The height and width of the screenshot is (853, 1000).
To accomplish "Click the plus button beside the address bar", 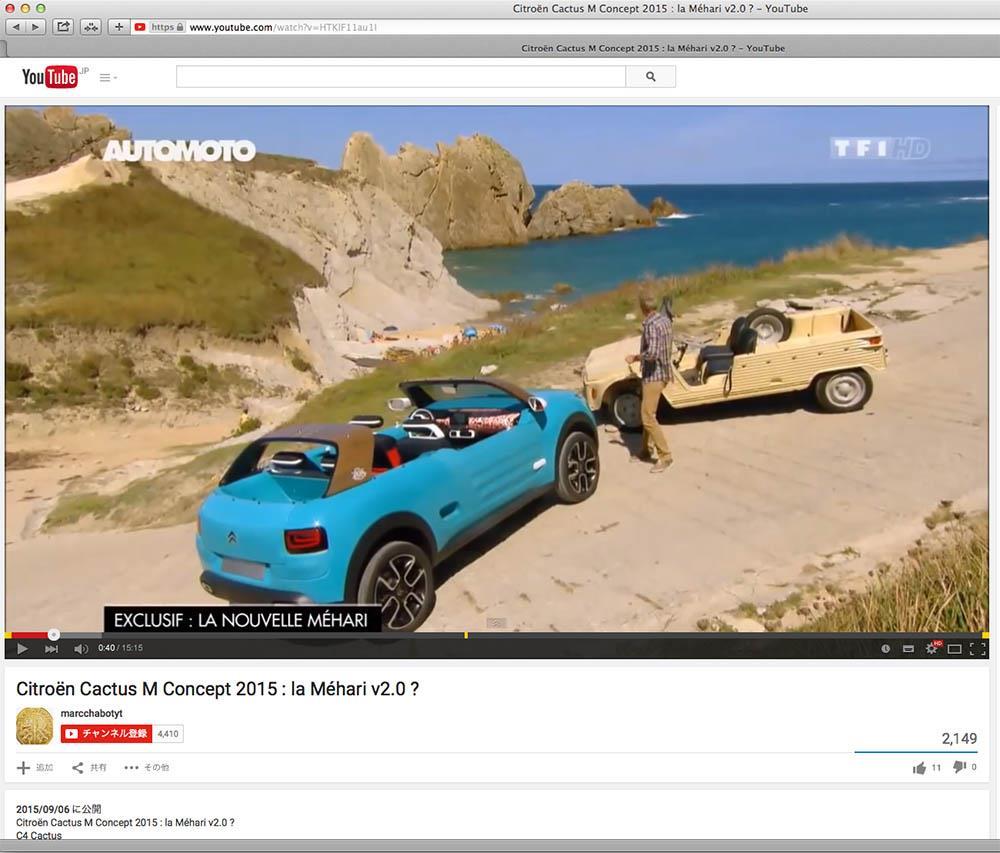I will (119, 27).
